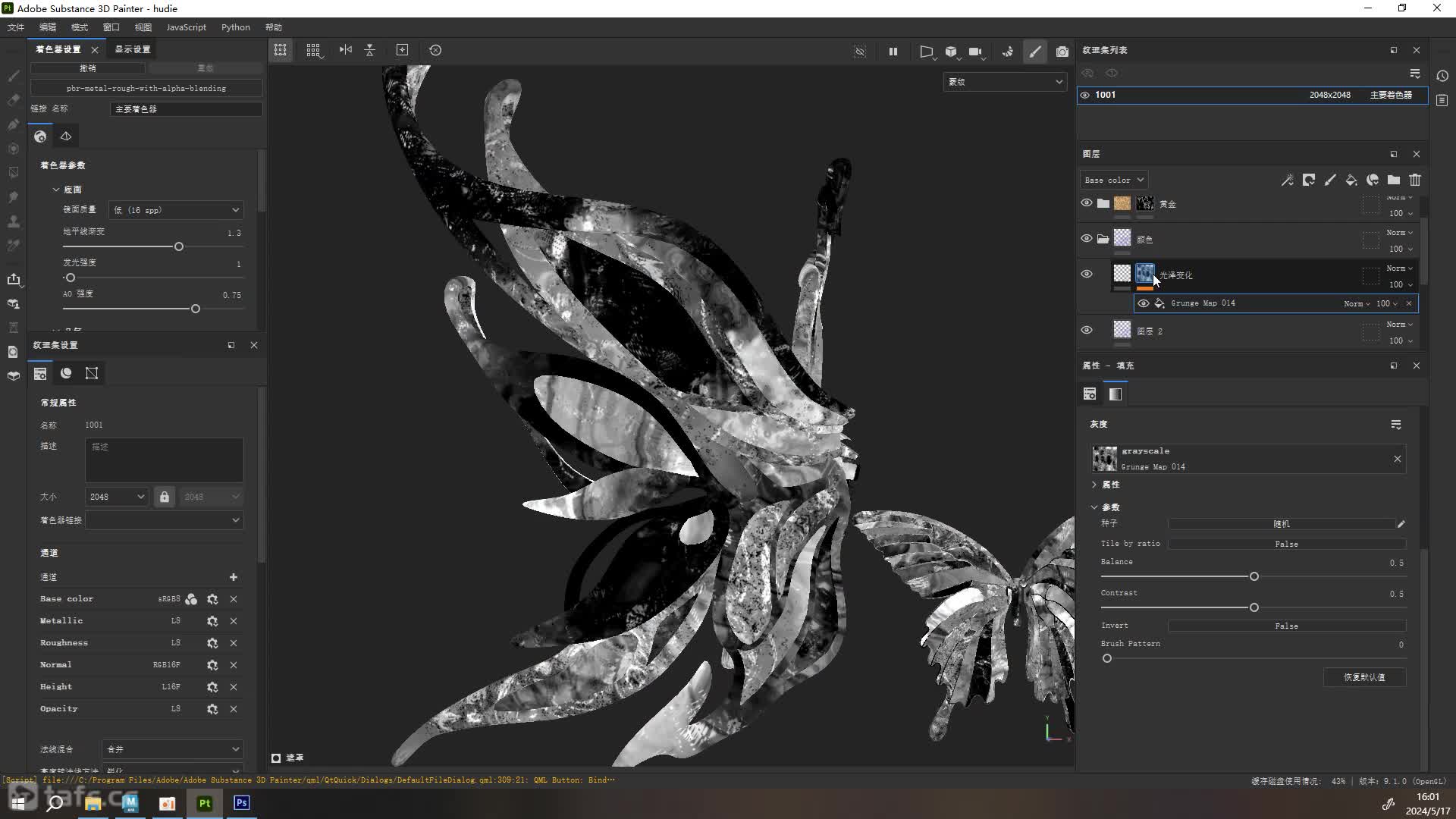Open the 法线混合 dropdown
Screen dimensions: 1456x819
[x=172, y=749]
